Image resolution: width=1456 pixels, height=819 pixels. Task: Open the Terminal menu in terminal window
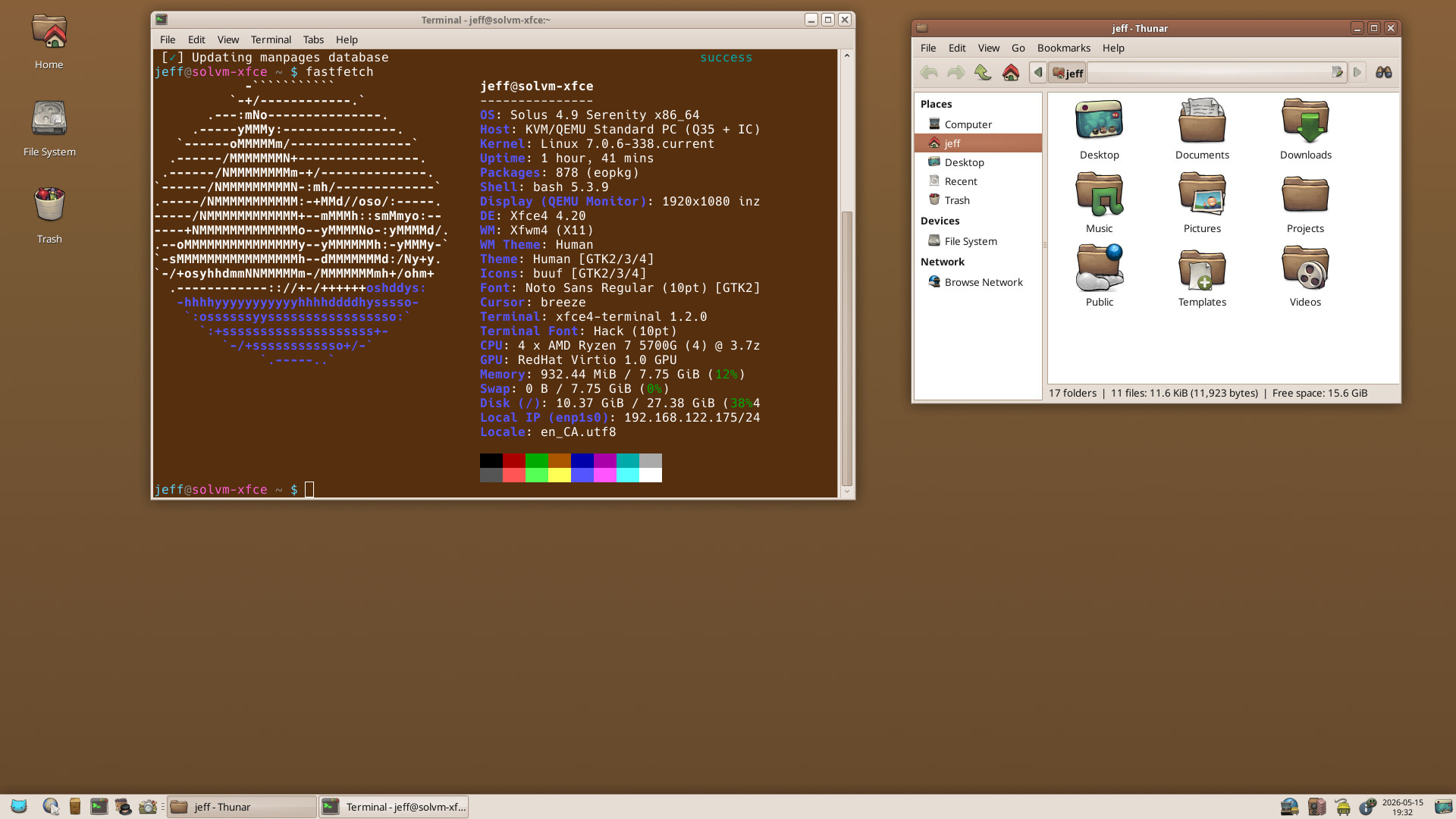click(271, 39)
